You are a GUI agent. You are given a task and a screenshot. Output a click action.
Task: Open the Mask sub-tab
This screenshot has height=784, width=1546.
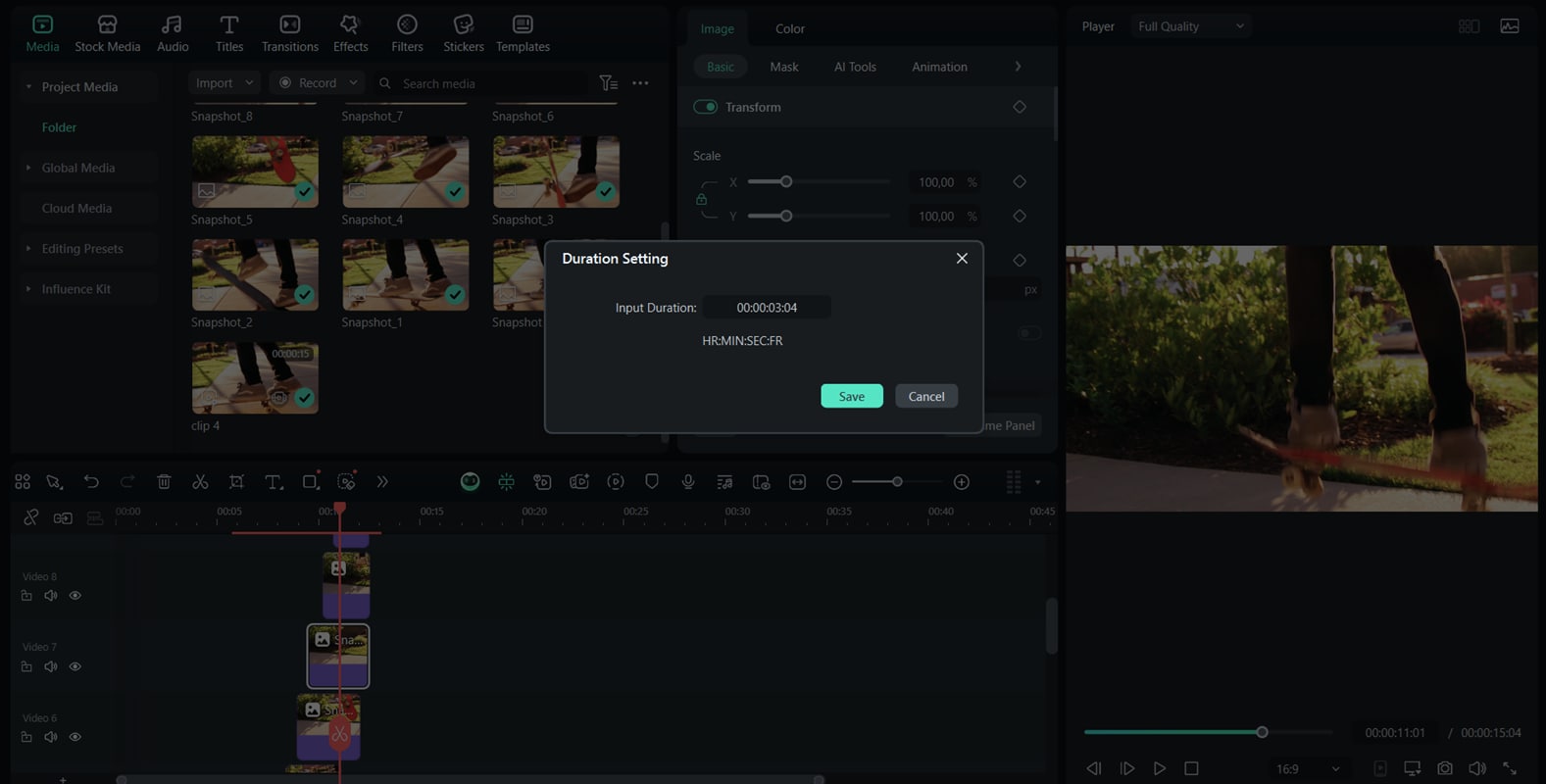784,67
